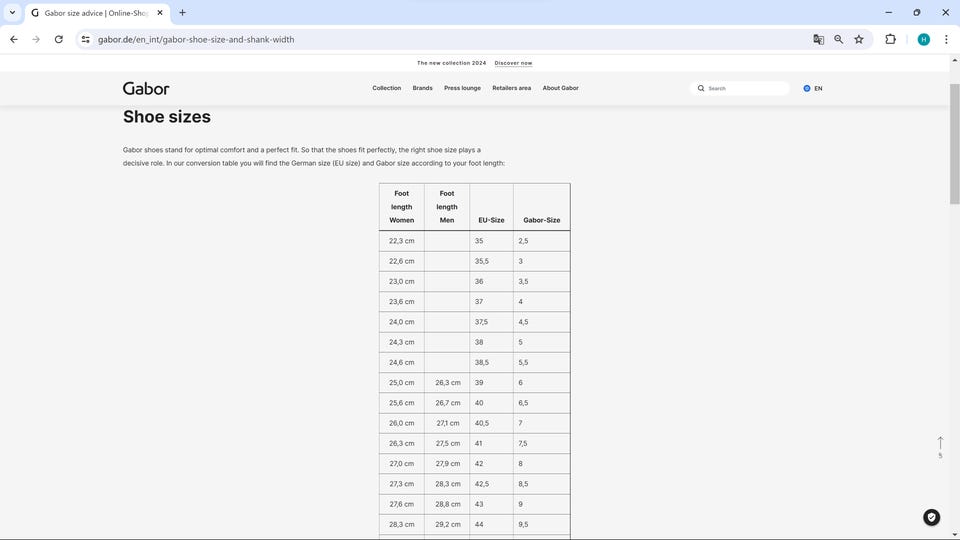Select the 23,0 cm foot length cell
Image resolution: width=960 pixels, height=540 pixels.
(402, 281)
